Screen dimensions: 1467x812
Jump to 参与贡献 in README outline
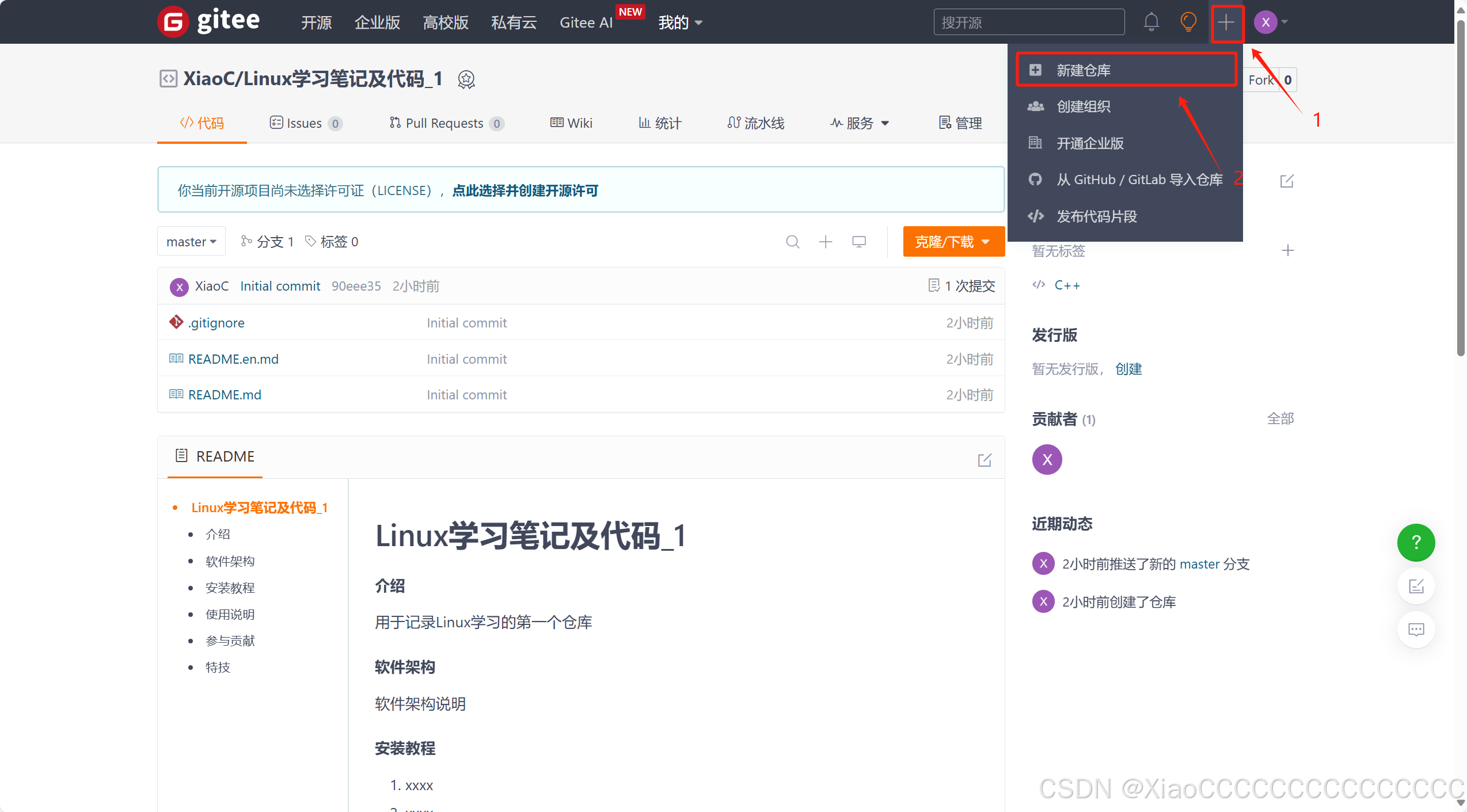[230, 641]
